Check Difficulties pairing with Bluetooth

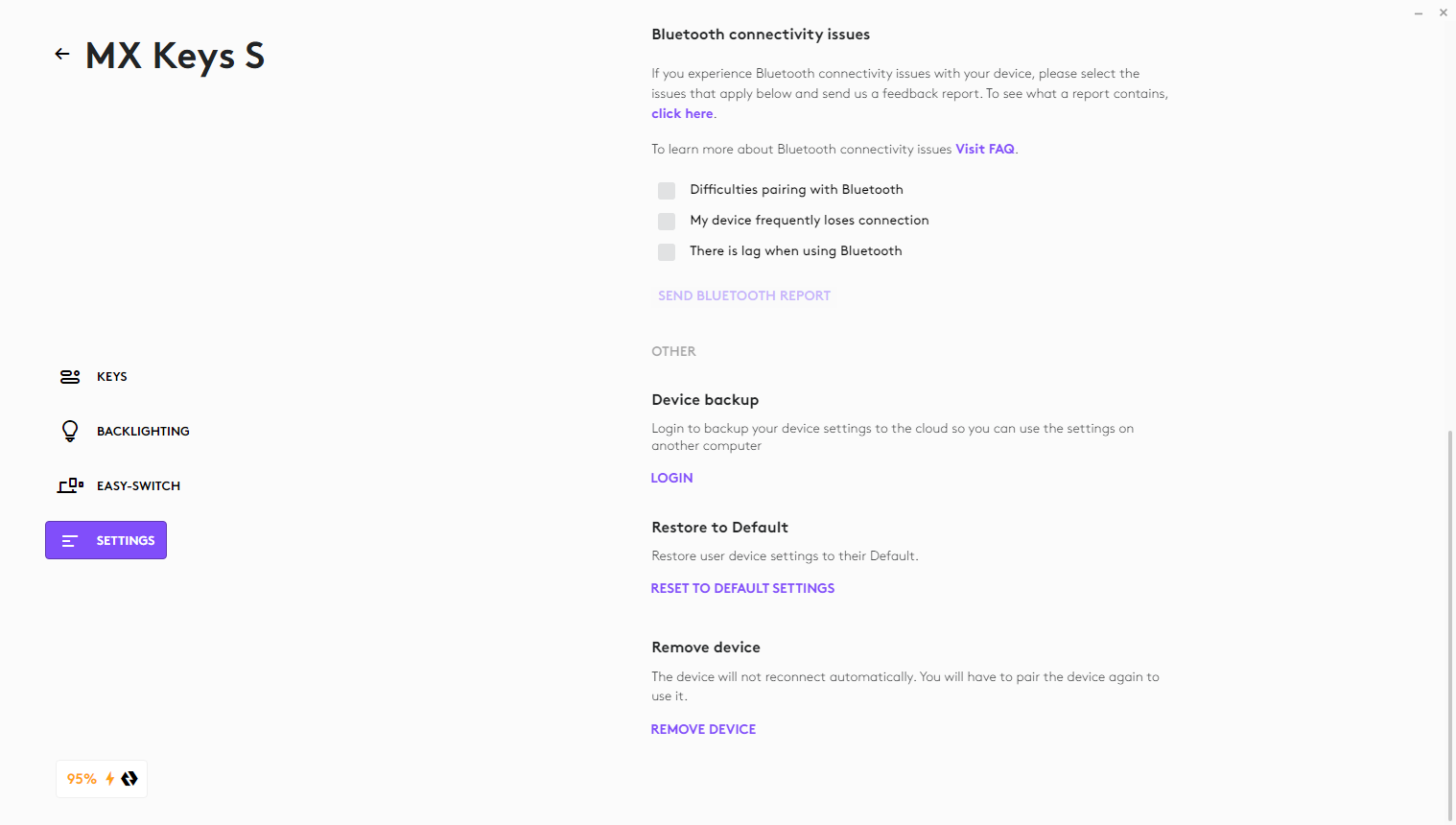[x=667, y=190]
